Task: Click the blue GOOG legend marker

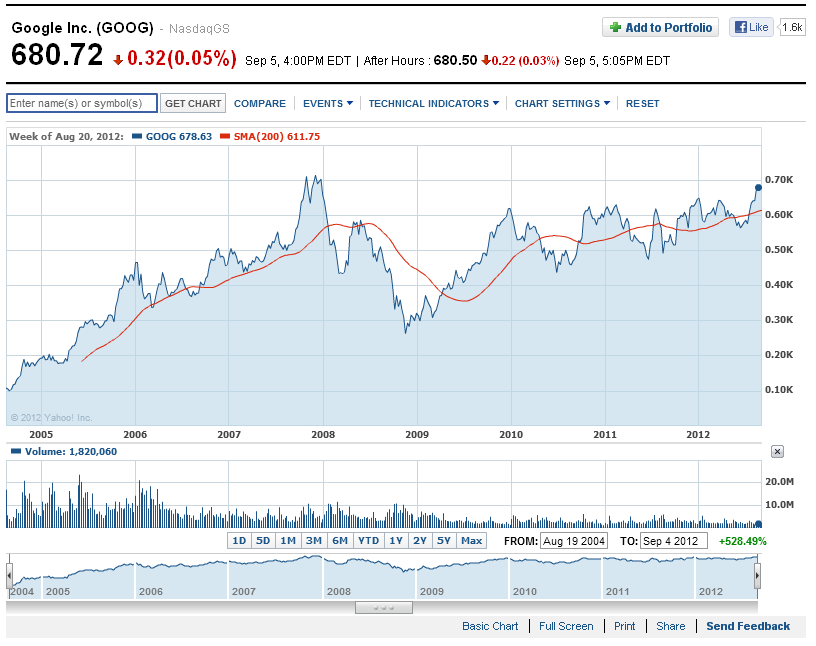Action: (137, 136)
